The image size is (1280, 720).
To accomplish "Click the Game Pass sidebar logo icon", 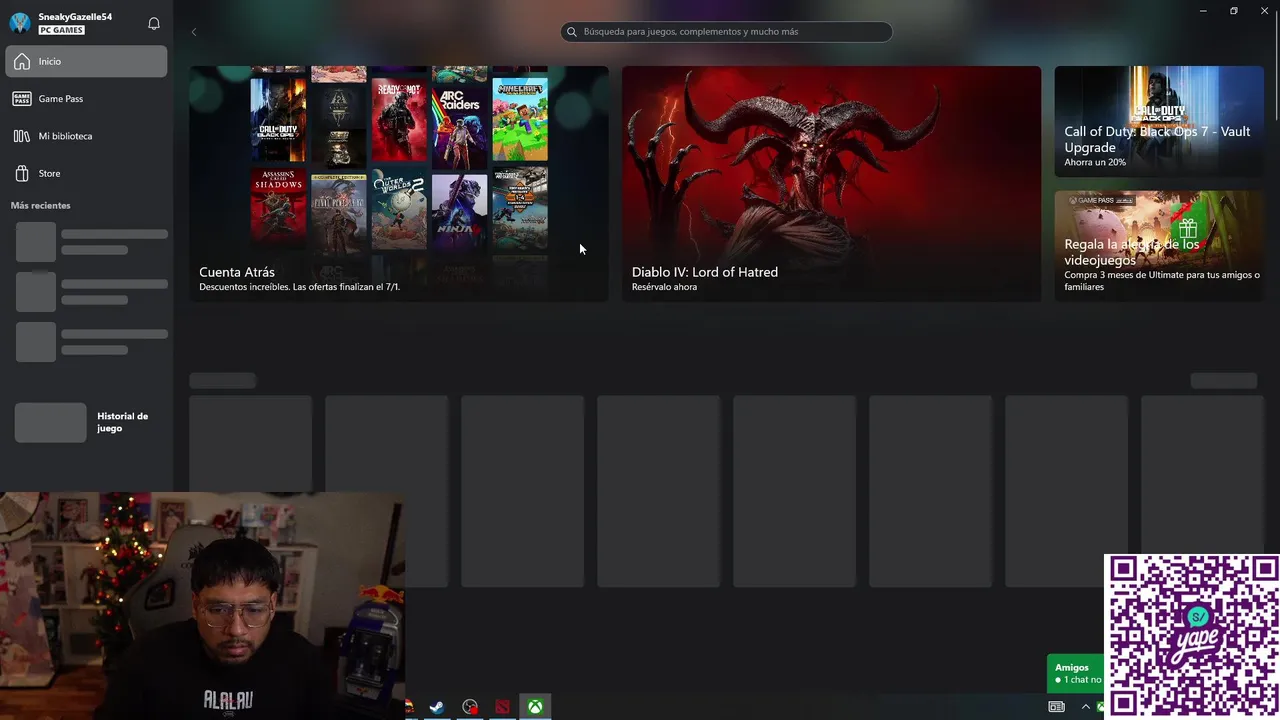I will [x=21, y=98].
